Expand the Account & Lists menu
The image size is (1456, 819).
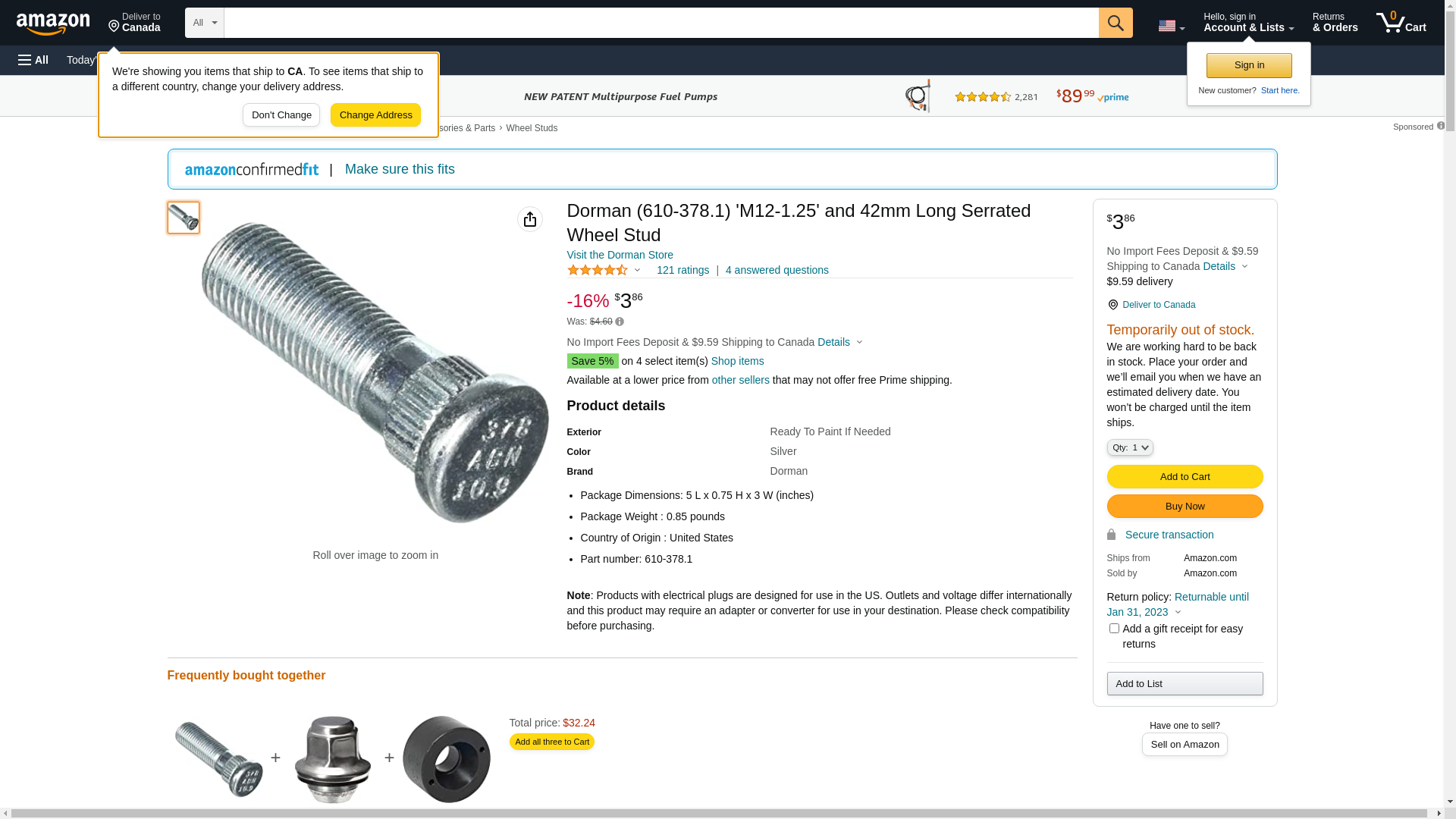click(1248, 23)
